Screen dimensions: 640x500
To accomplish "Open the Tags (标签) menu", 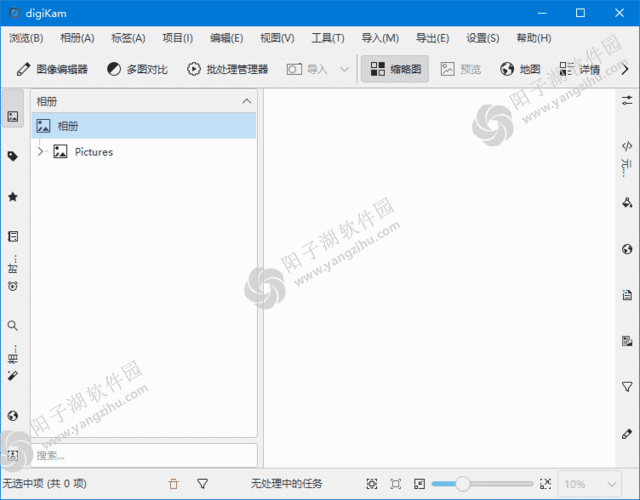I will (128, 38).
